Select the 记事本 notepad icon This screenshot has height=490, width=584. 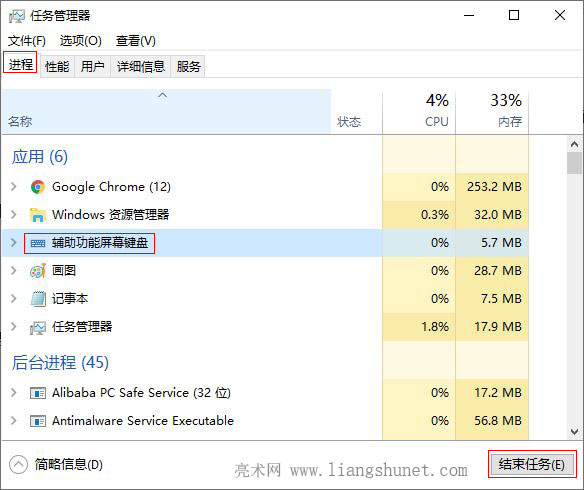click(x=38, y=299)
